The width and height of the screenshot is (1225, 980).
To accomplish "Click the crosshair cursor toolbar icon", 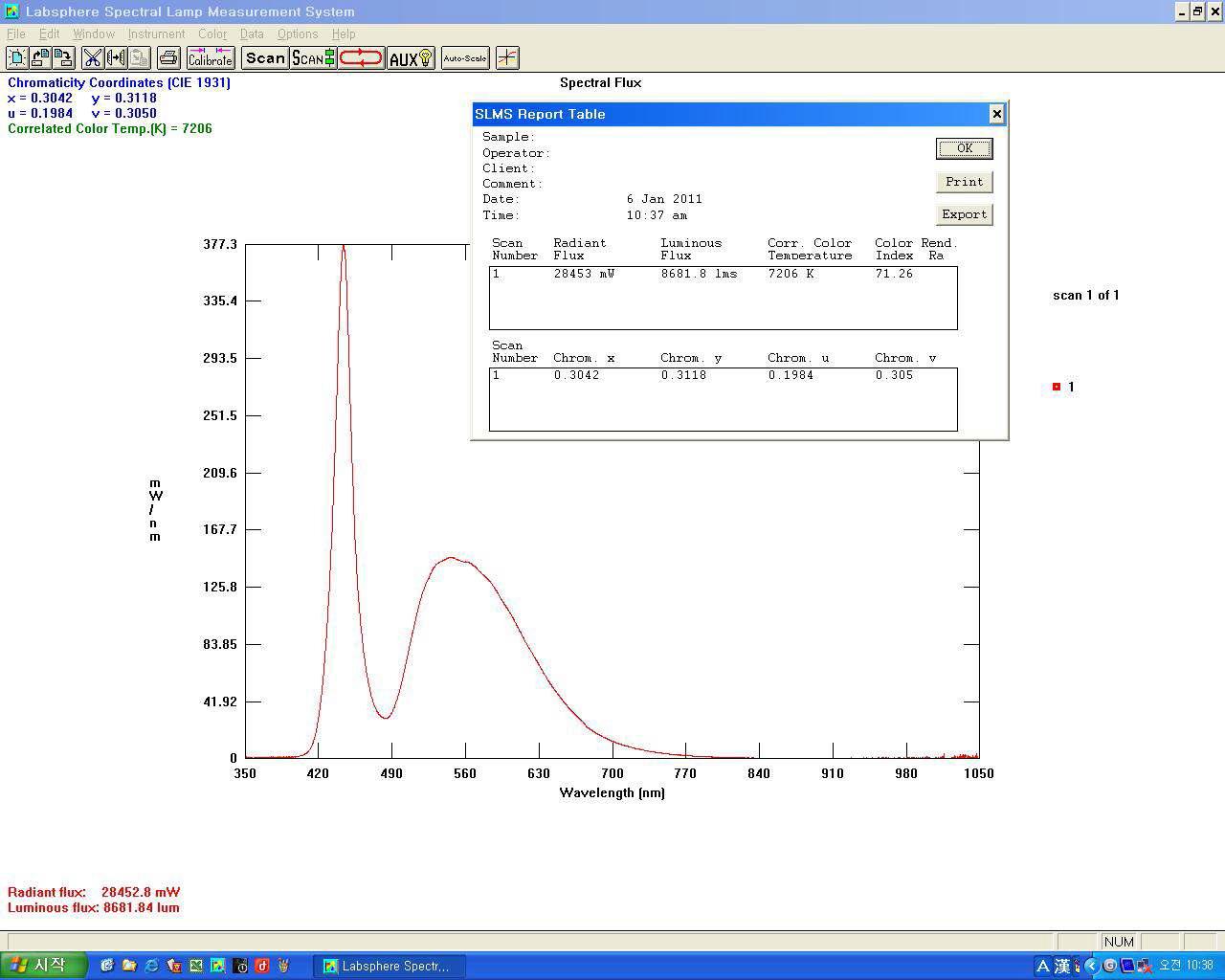I will (x=507, y=58).
